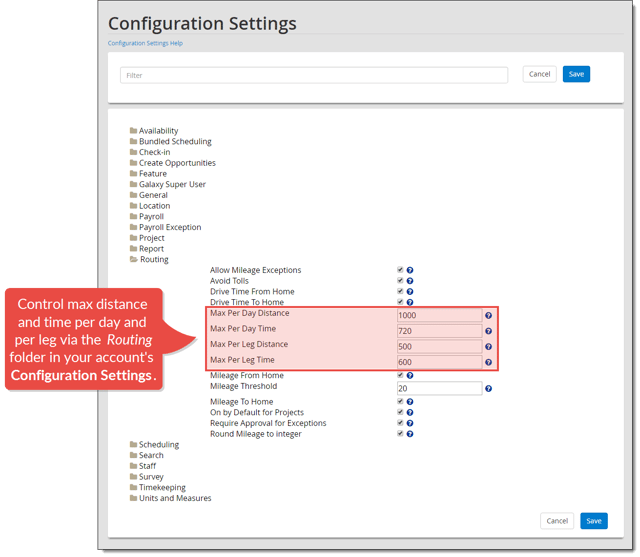Open help for Round Mileage to integer
640x557 pixels.
(x=410, y=434)
